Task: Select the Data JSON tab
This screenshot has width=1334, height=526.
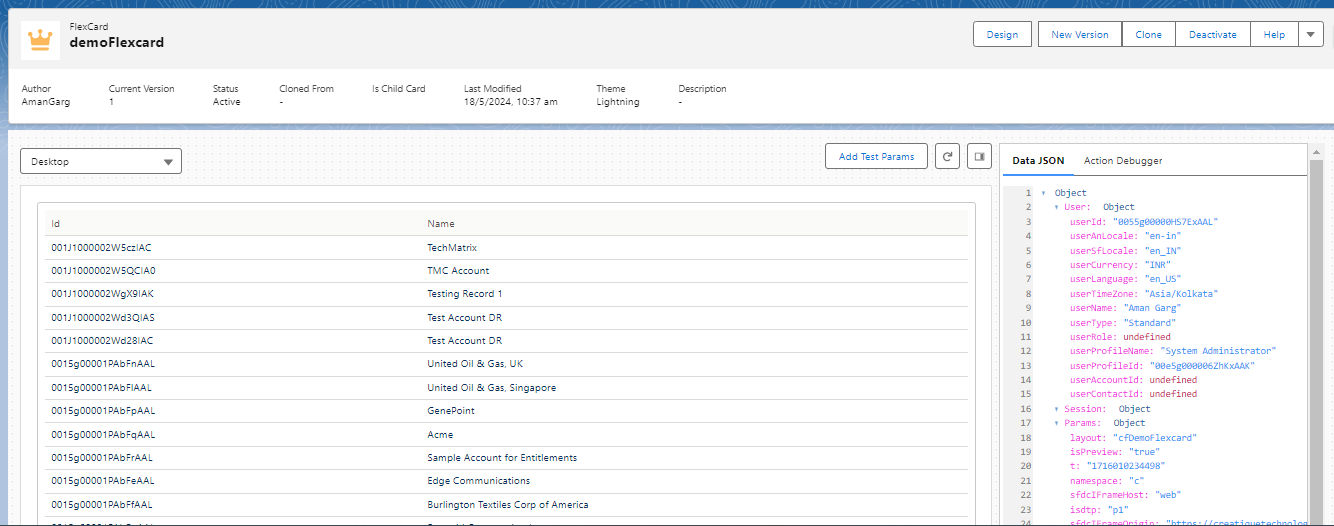Action: [1038, 161]
